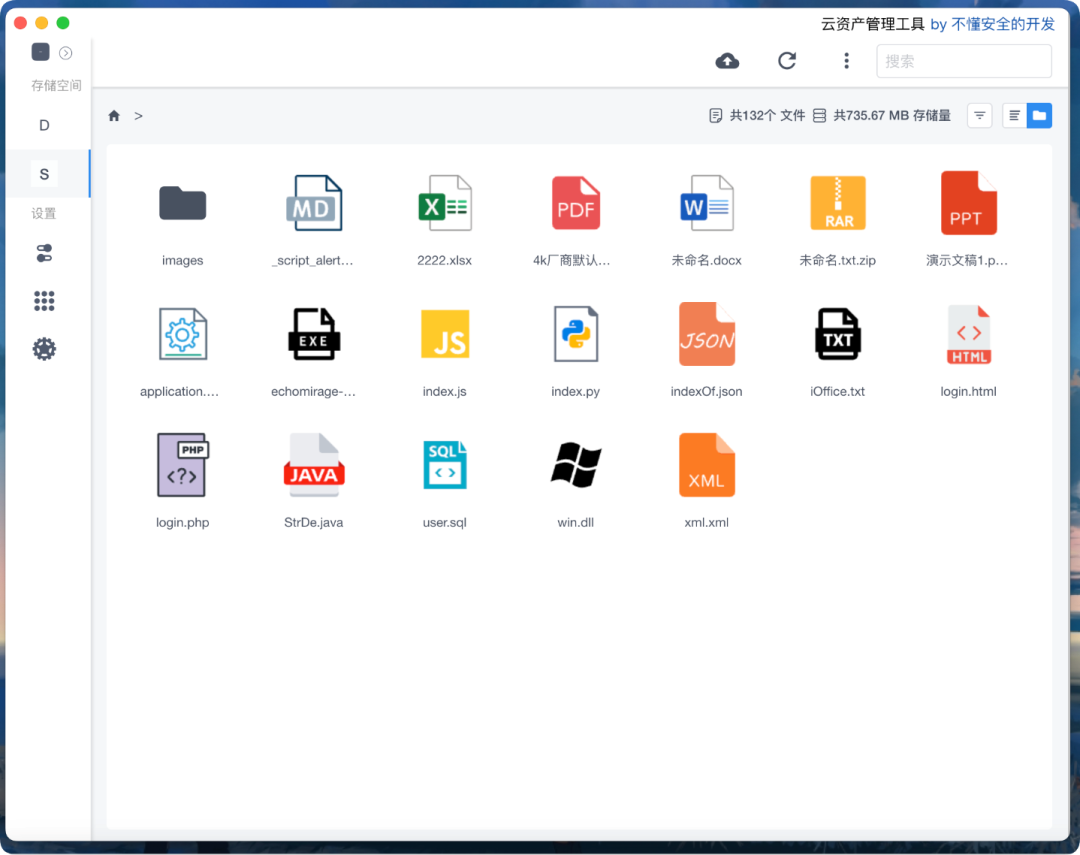Refresh the file list
This screenshot has height=855, width=1080.
tap(787, 61)
